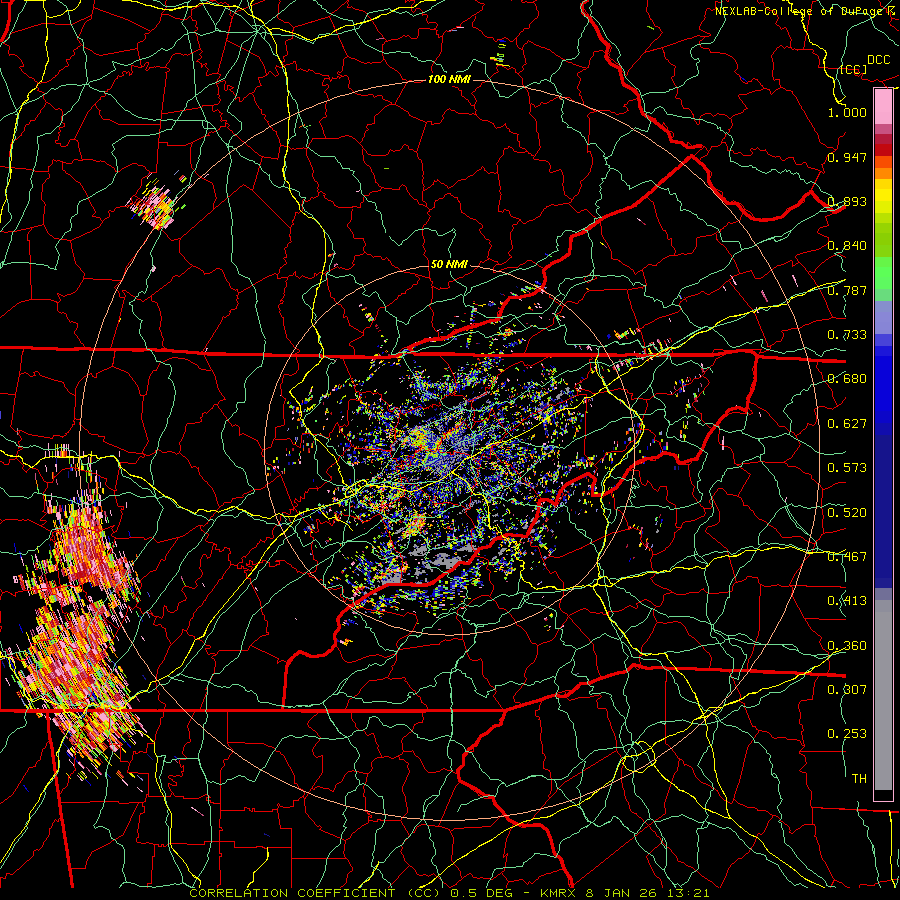Click the 100 NMI range ring label

pos(449,79)
